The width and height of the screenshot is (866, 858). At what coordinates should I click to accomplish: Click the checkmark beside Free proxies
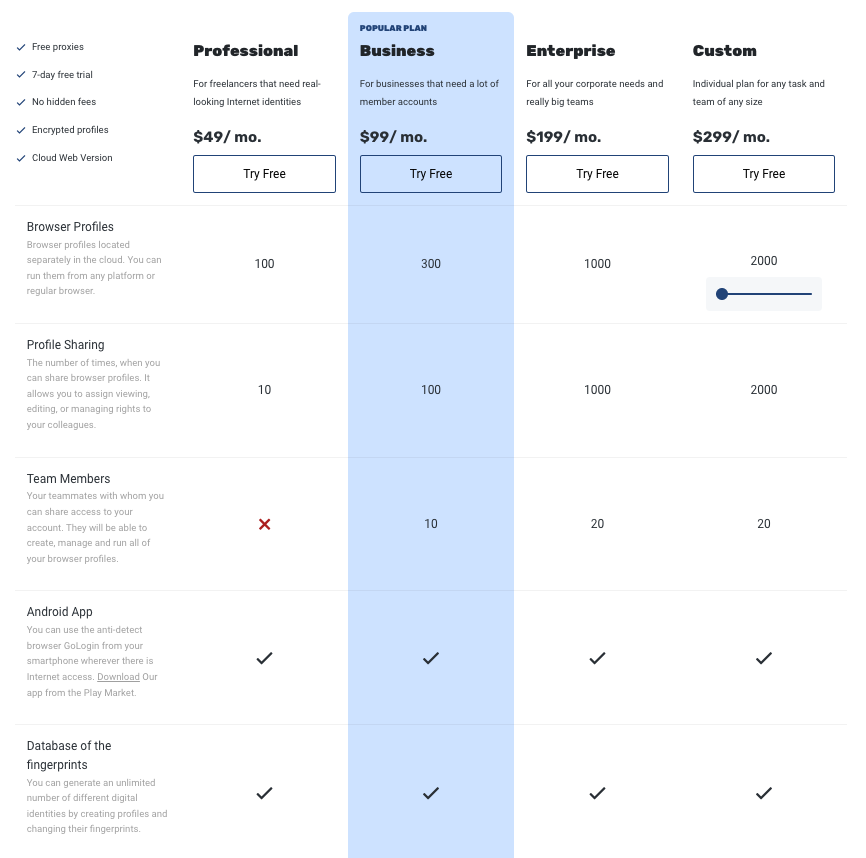[x=21, y=47]
